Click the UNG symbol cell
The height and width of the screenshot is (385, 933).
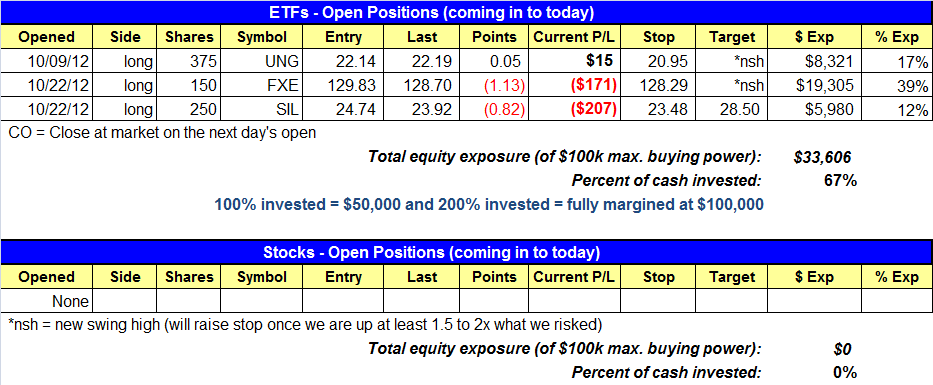(x=262, y=61)
